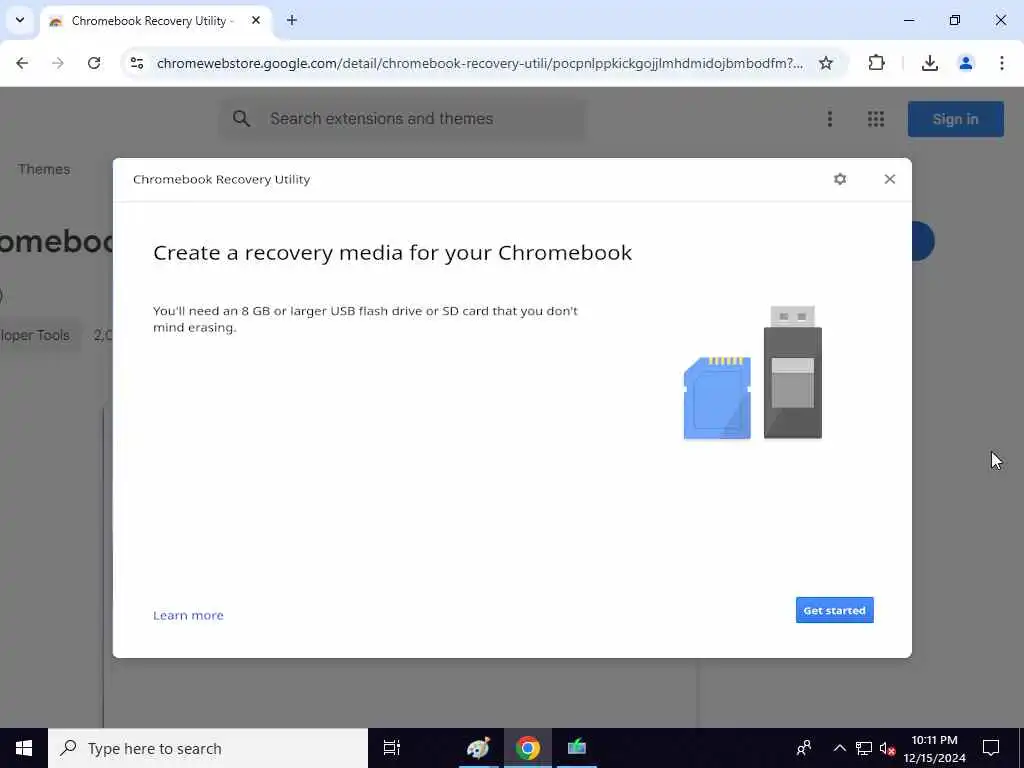Image resolution: width=1024 pixels, height=768 pixels.
Task: Open the Chrome profile avatar
Action: pos(965,63)
